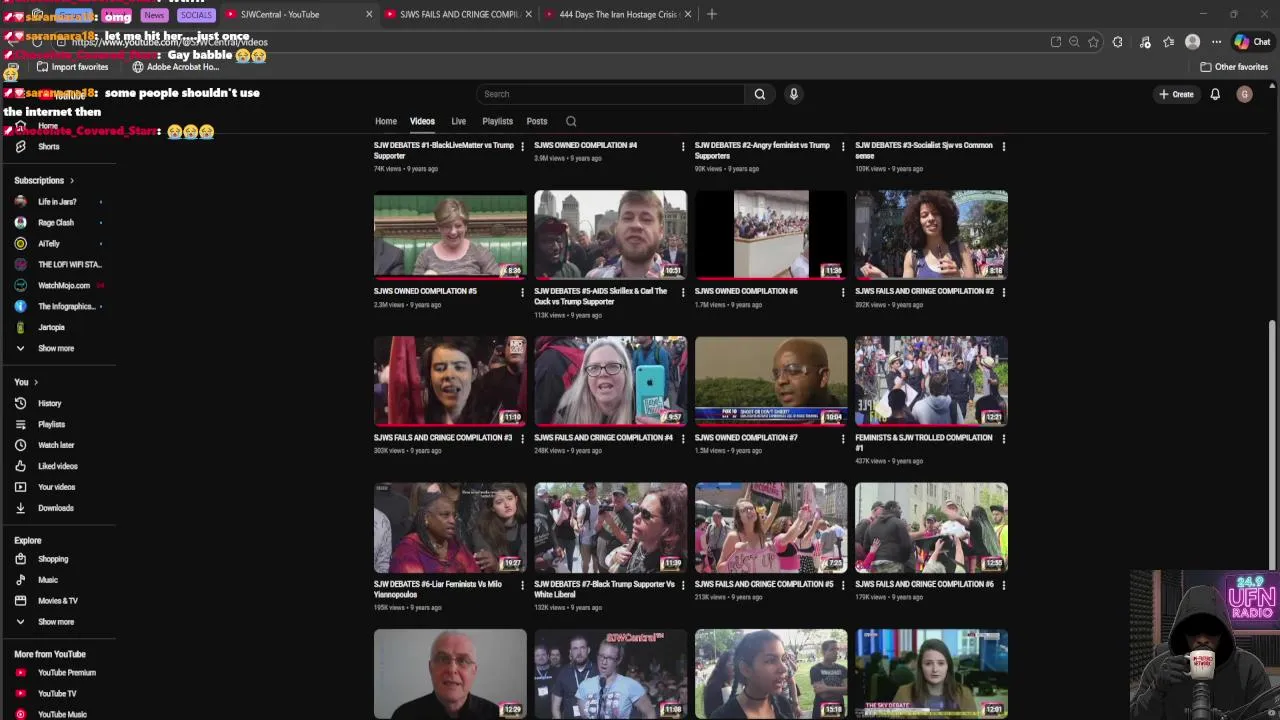
Task: Expand the Subscriptions section chevron
Action: [72, 181]
